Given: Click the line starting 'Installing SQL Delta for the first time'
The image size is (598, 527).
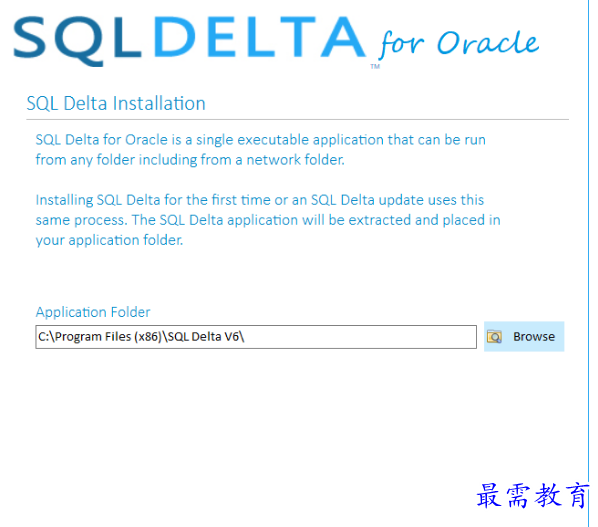Looking at the screenshot, I should (260, 200).
